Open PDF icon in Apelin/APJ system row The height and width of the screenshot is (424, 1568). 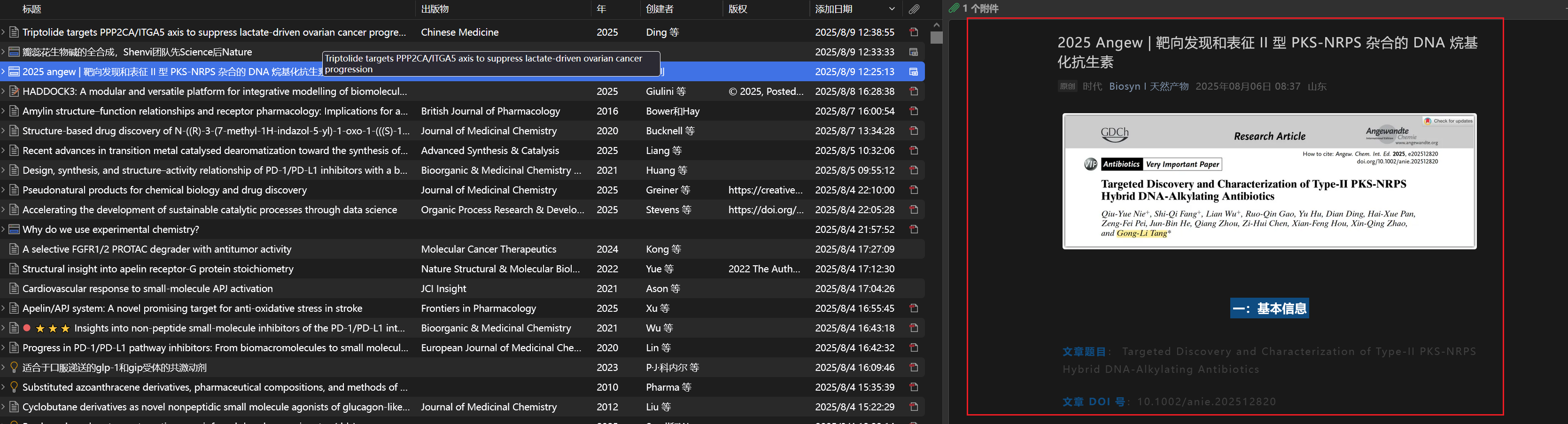(914, 308)
